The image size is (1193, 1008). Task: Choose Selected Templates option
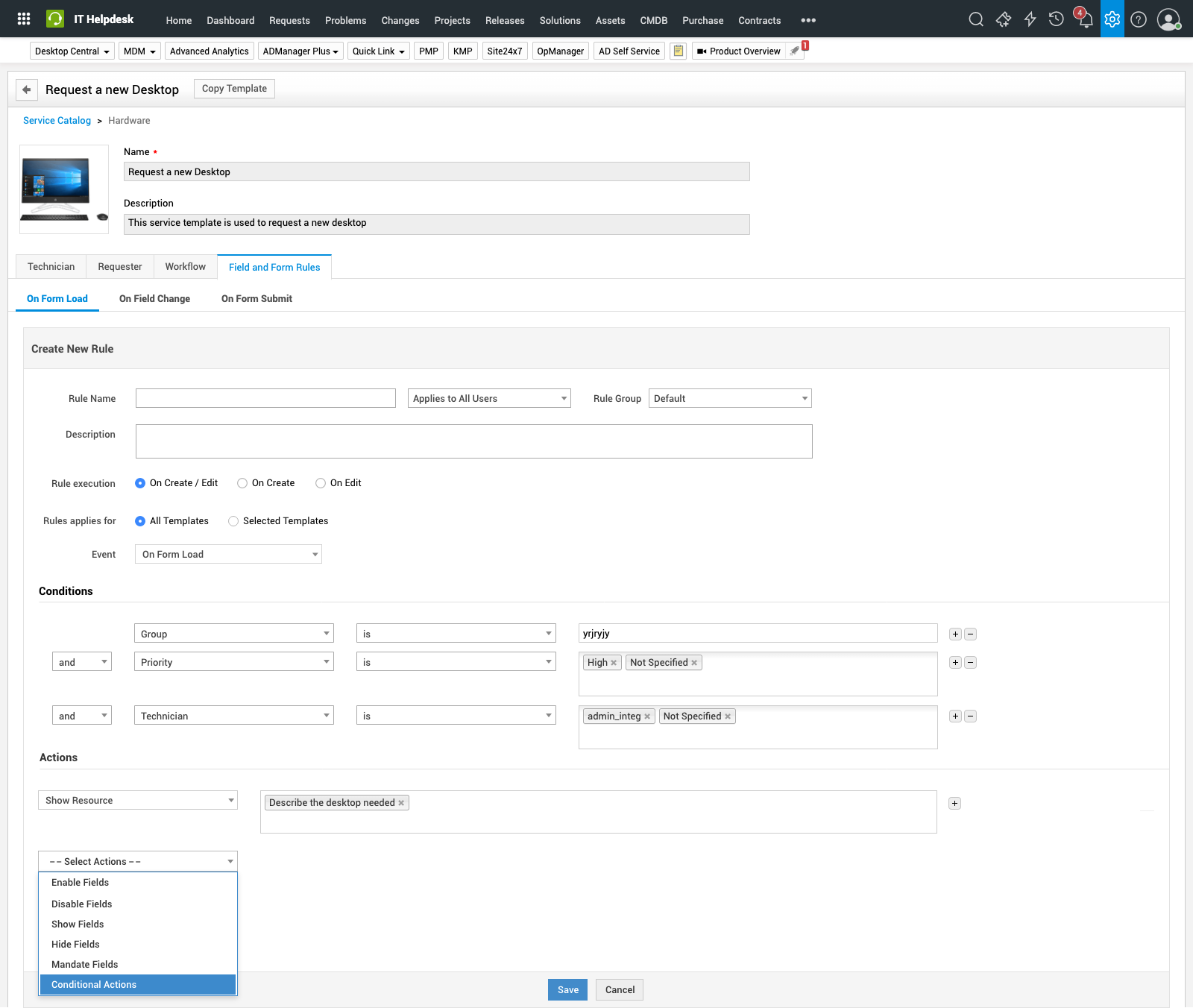pos(233,521)
